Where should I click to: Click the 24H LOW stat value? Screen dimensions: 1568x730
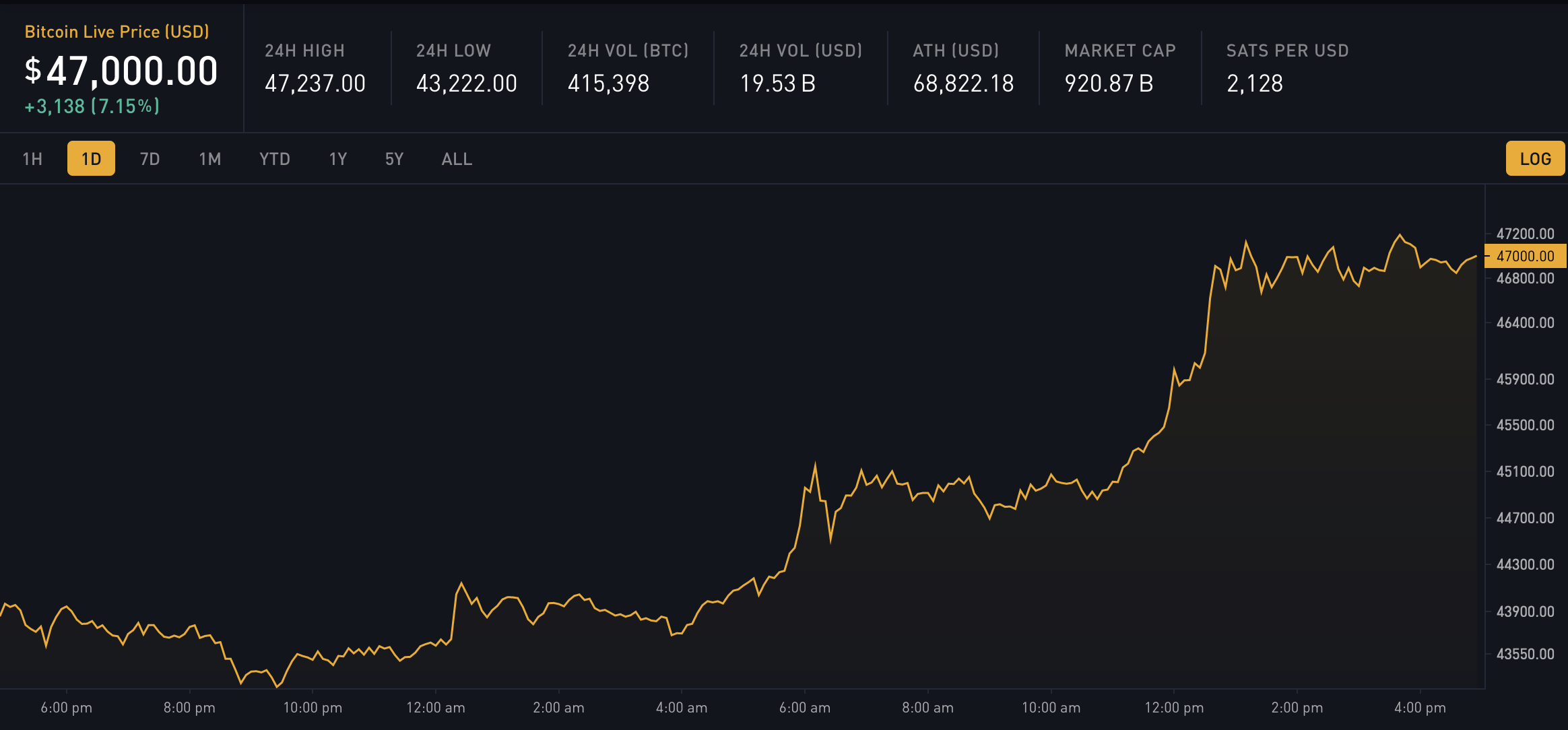tap(466, 84)
